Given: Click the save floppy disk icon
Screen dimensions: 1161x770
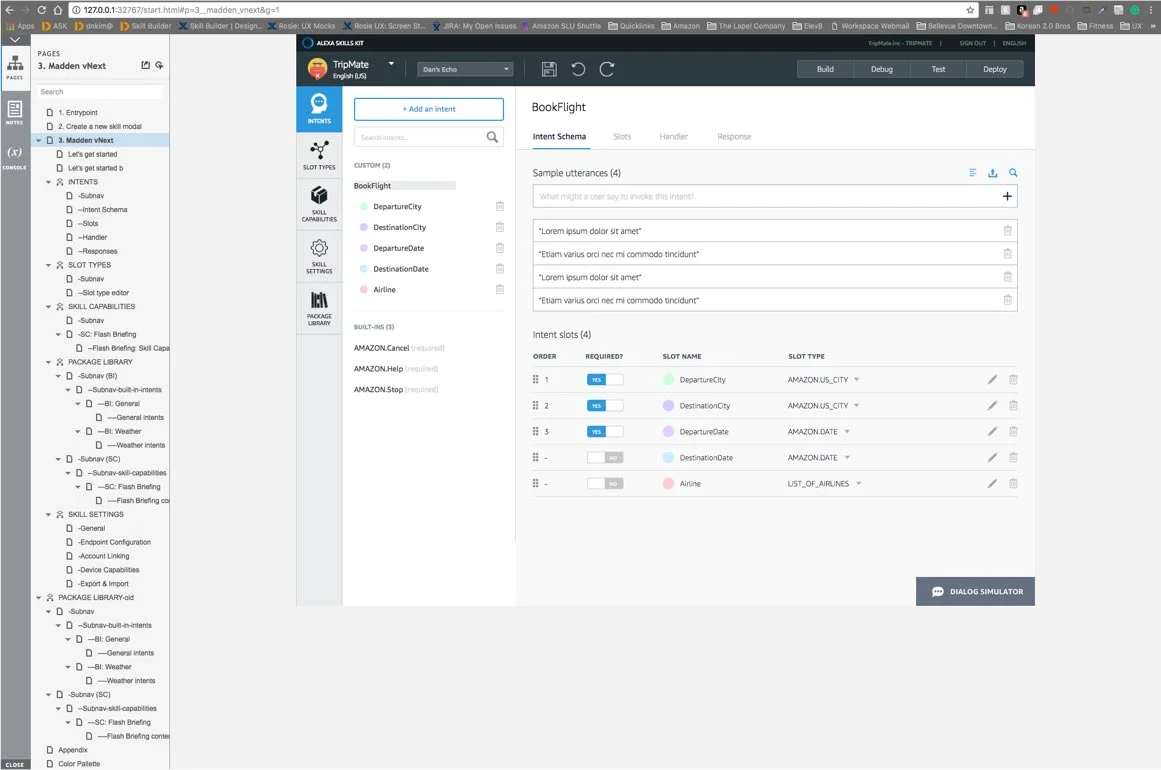Looking at the screenshot, I should click(x=549, y=69).
